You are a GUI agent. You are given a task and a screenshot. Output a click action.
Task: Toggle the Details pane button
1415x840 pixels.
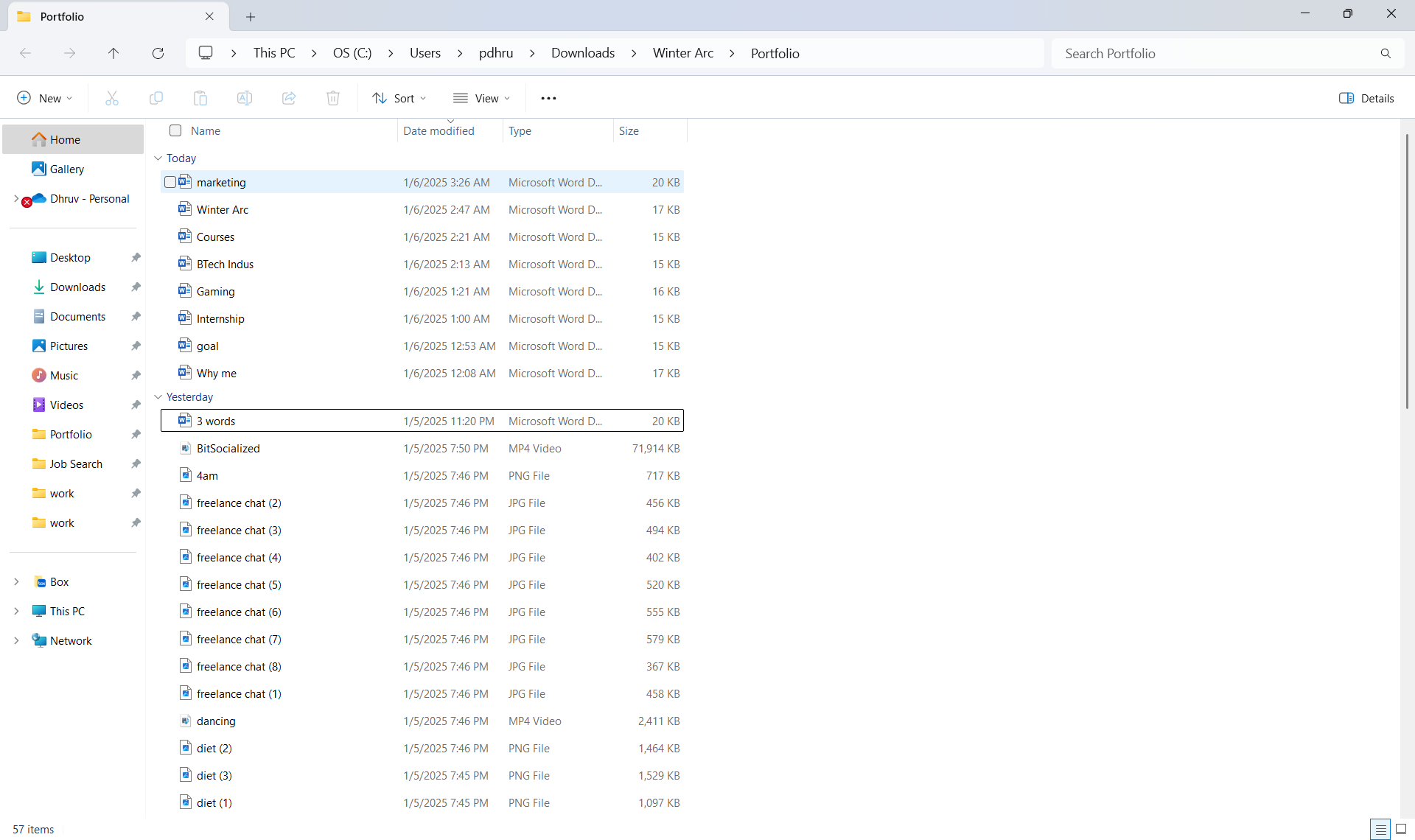(1366, 98)
